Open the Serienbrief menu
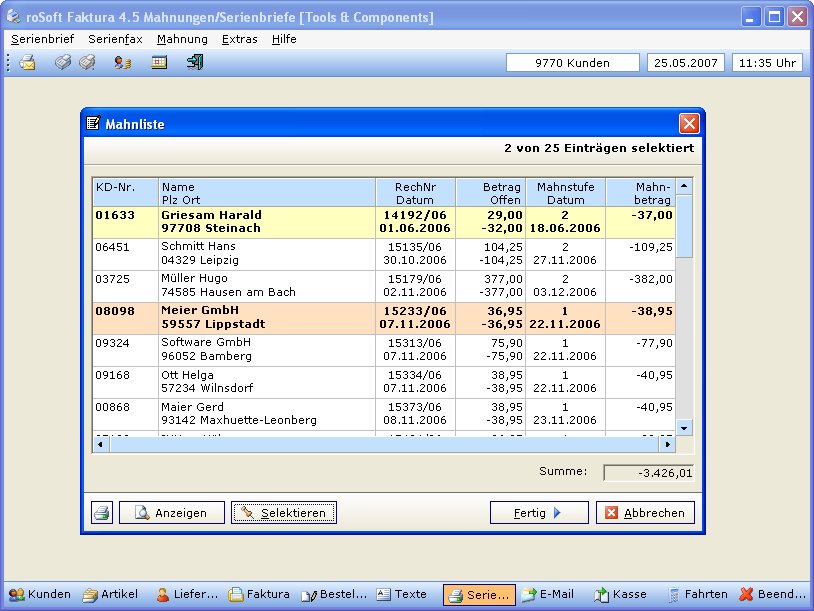The height and width of the screenshot is (611, 814). pyautogui.click(x=42, y=39)
